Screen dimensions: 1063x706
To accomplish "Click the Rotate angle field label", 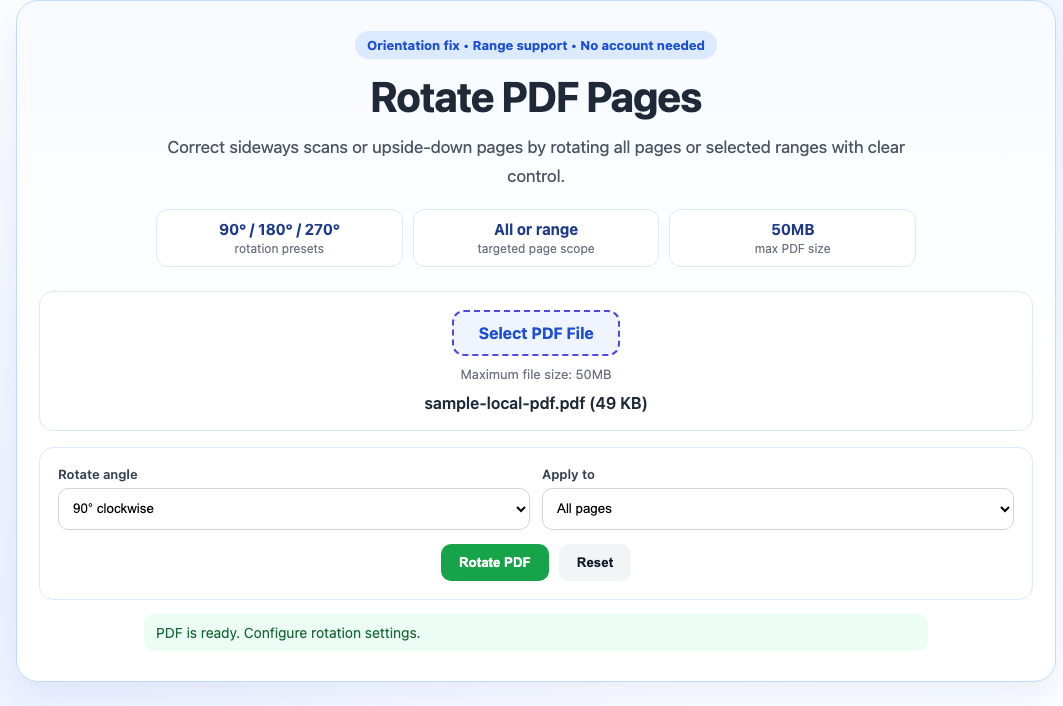I will tap(97, 474).
